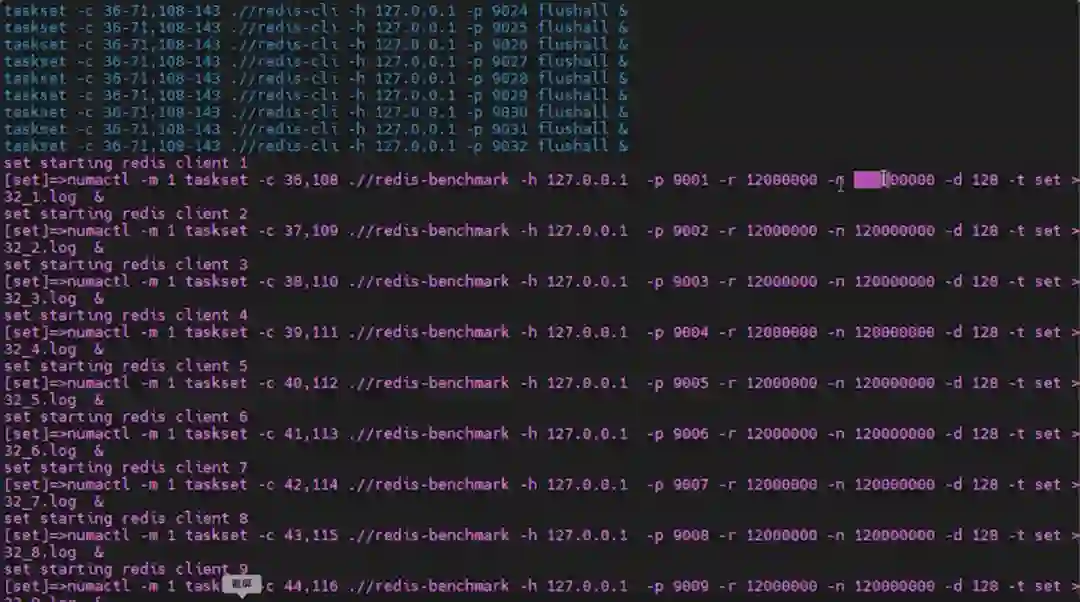Click core list 44,116 on the last command
The image size is (1080, 602).
(311, 586)
